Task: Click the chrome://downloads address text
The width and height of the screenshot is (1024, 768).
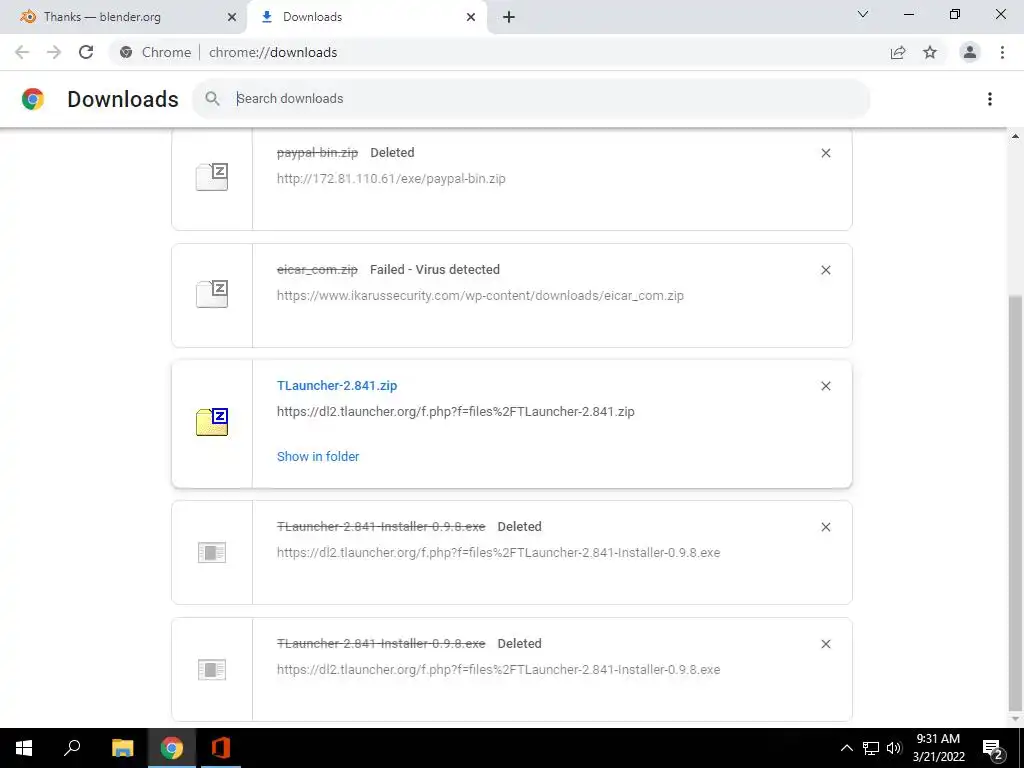Action: click(x=273, y=52)
